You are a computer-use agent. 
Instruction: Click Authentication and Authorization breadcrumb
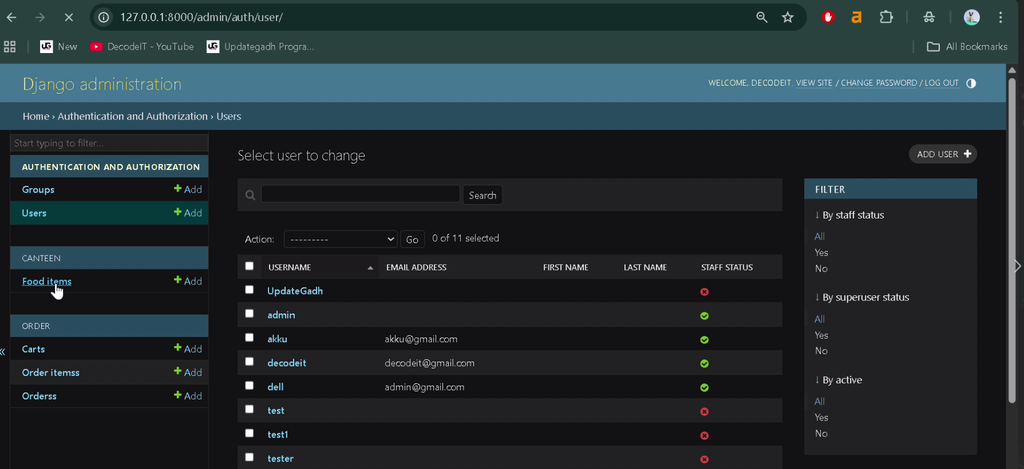point(133,116)
